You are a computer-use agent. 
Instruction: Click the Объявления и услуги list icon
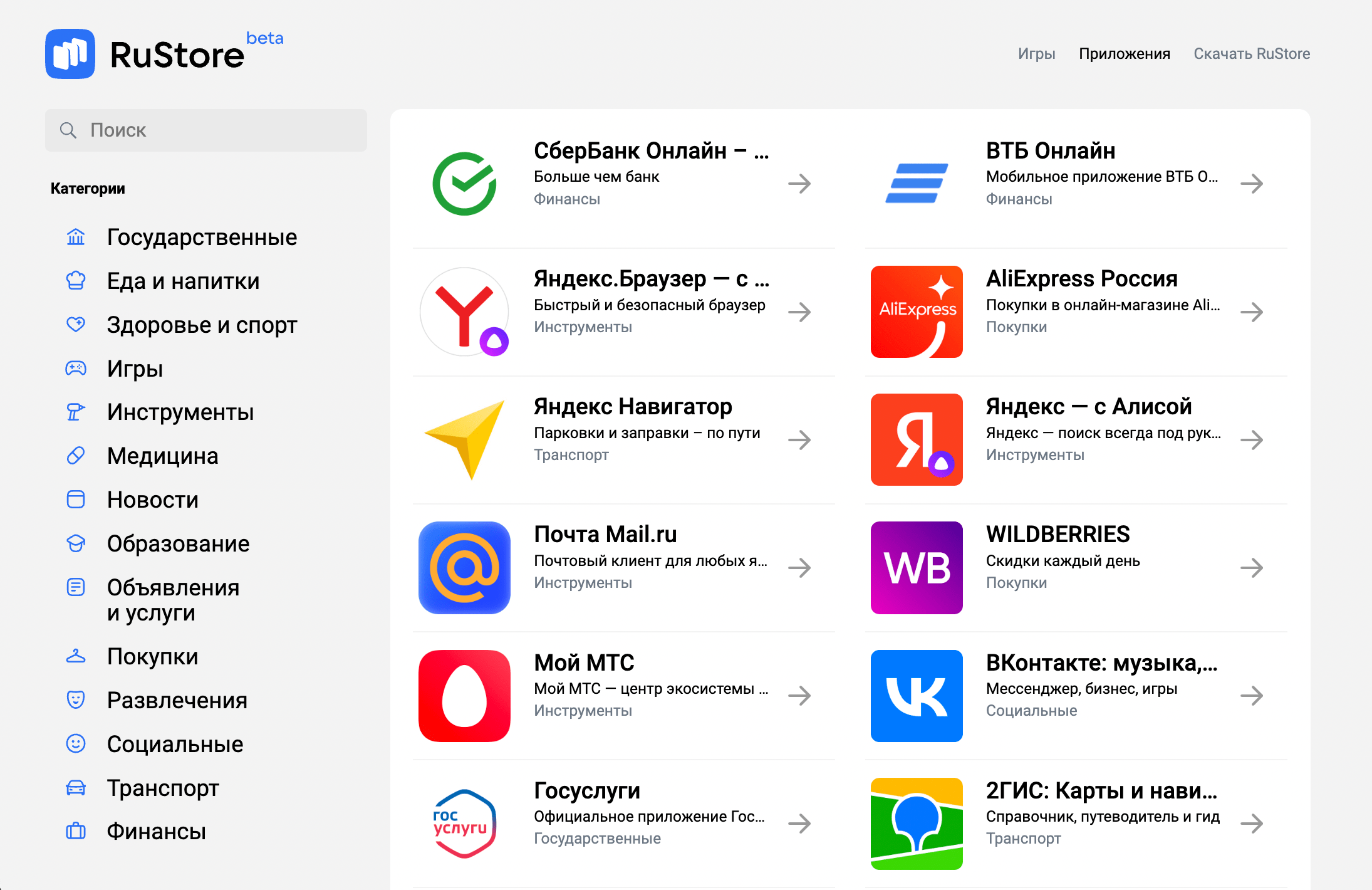pyautogui.click(x=76, y=587)
